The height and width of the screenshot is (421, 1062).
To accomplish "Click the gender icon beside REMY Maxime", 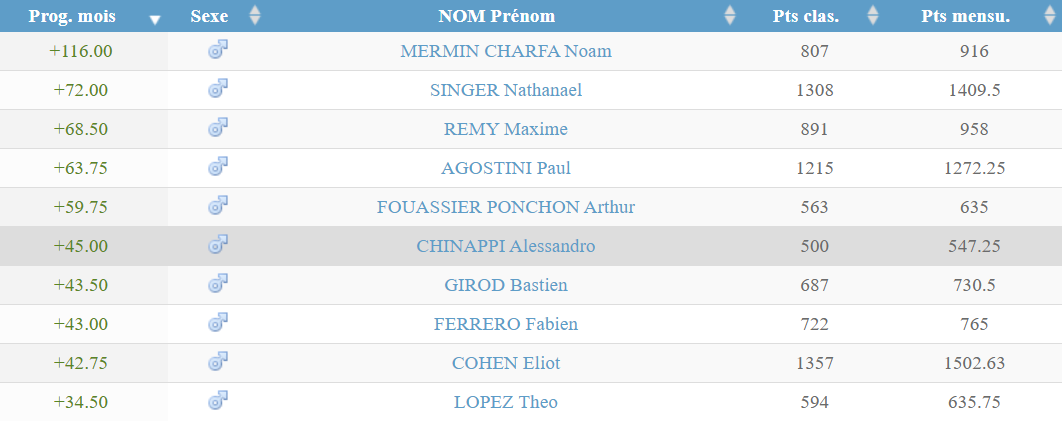I will [x=217, y=127].
